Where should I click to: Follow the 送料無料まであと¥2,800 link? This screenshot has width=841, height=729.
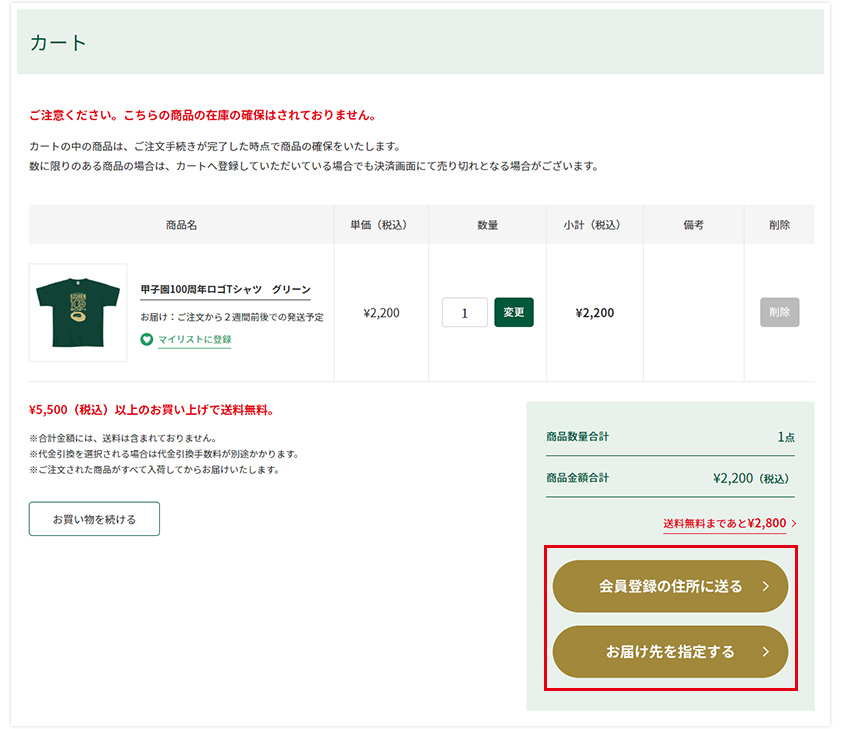click(x=724, y=523)
